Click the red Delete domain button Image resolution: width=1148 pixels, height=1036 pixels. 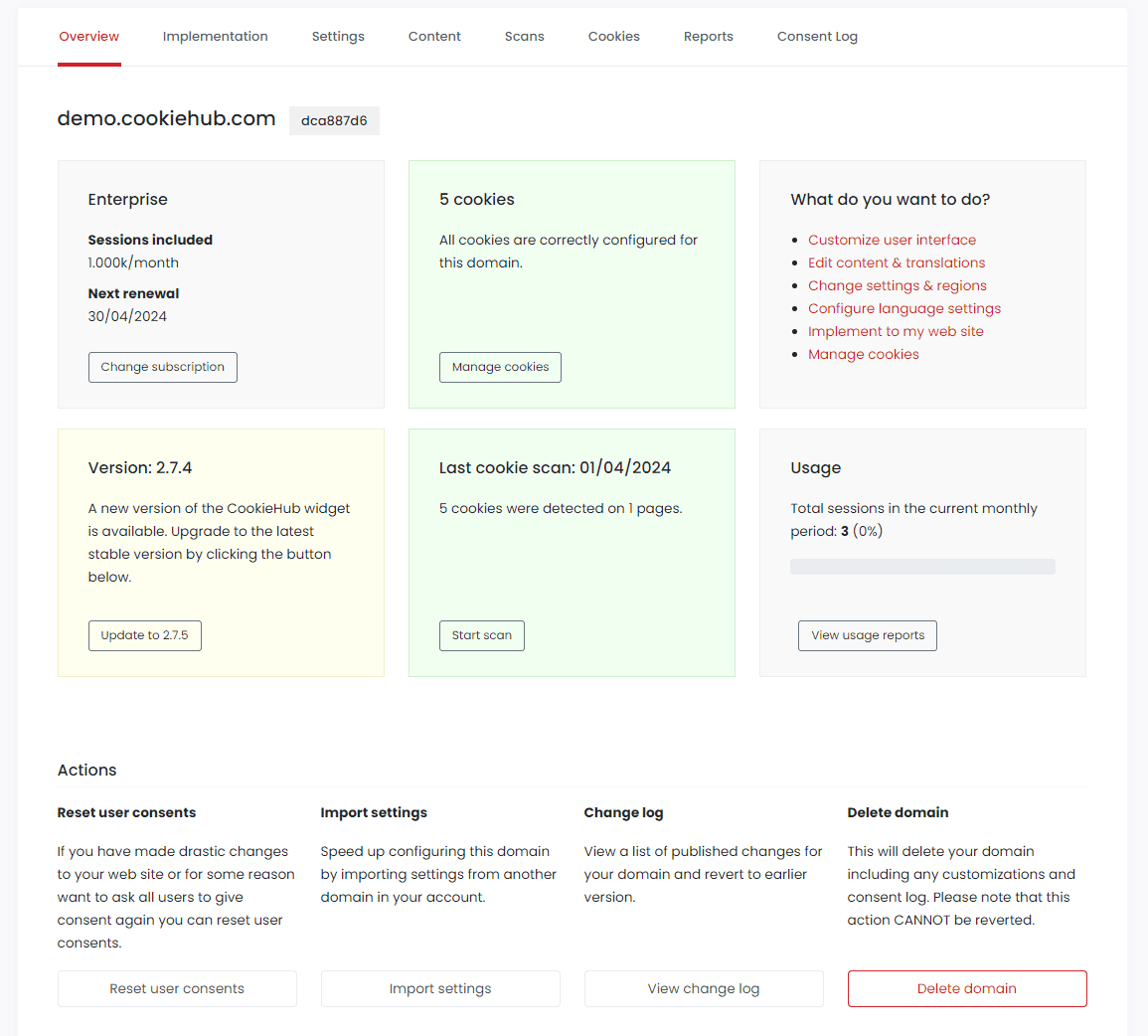point(966,988)
